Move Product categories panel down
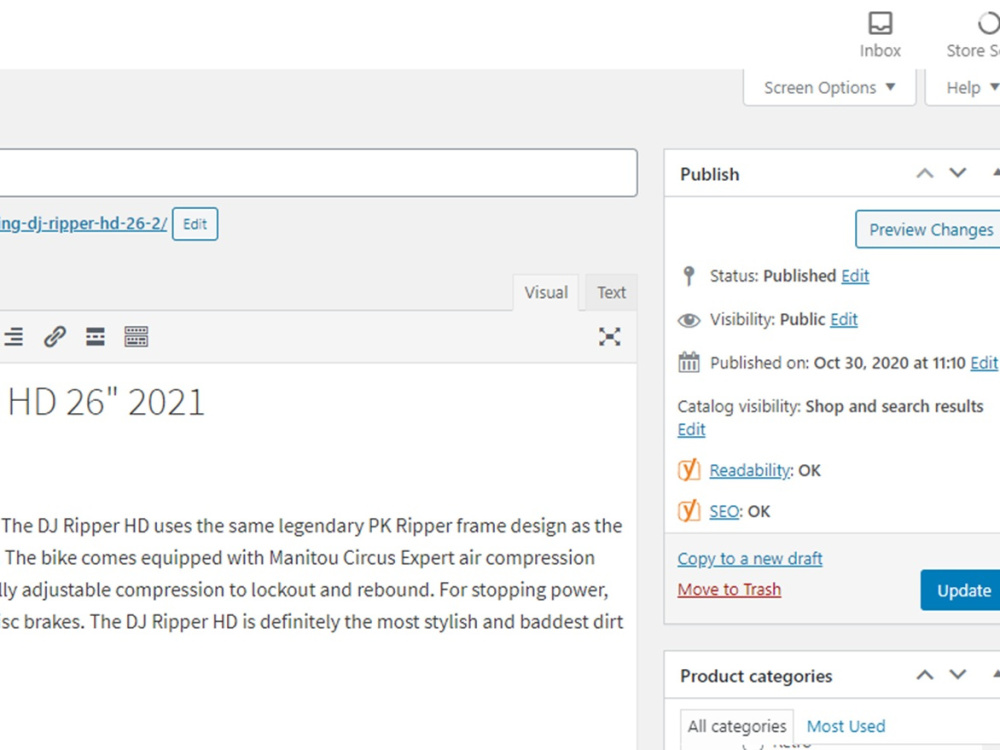Screen dimensions: 1000x750 pos(958,675)
